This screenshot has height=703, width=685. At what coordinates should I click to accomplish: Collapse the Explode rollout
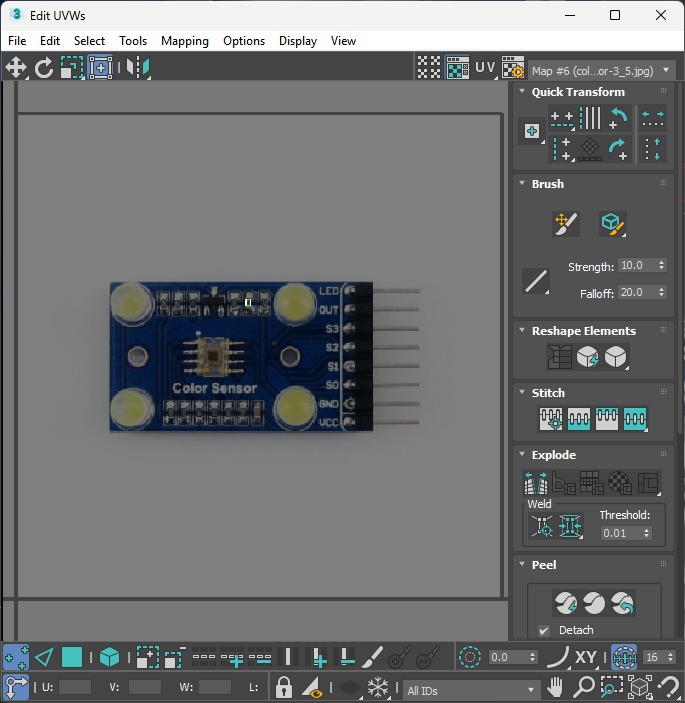pos(522,454)
